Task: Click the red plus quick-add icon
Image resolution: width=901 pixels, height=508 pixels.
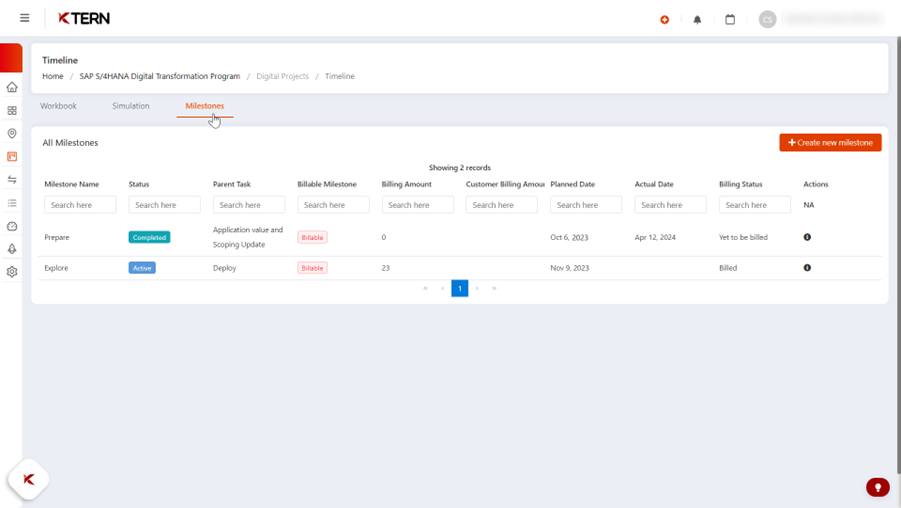Action: (x=664, y=19)
